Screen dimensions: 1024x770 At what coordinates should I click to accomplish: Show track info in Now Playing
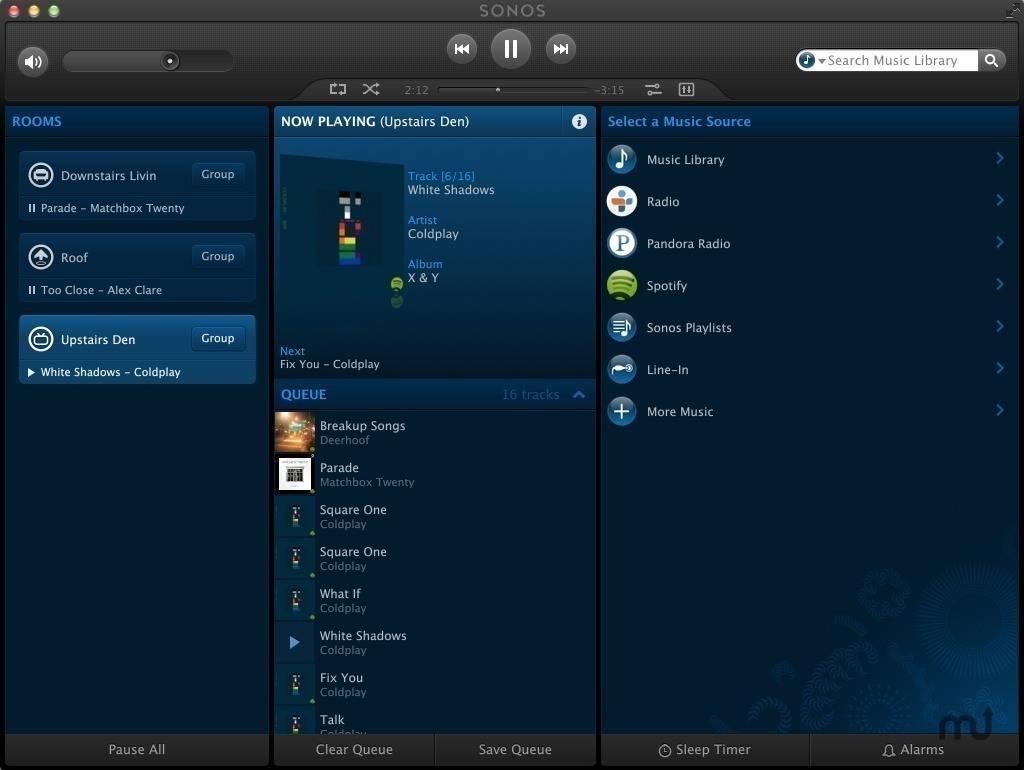(579, 121)
